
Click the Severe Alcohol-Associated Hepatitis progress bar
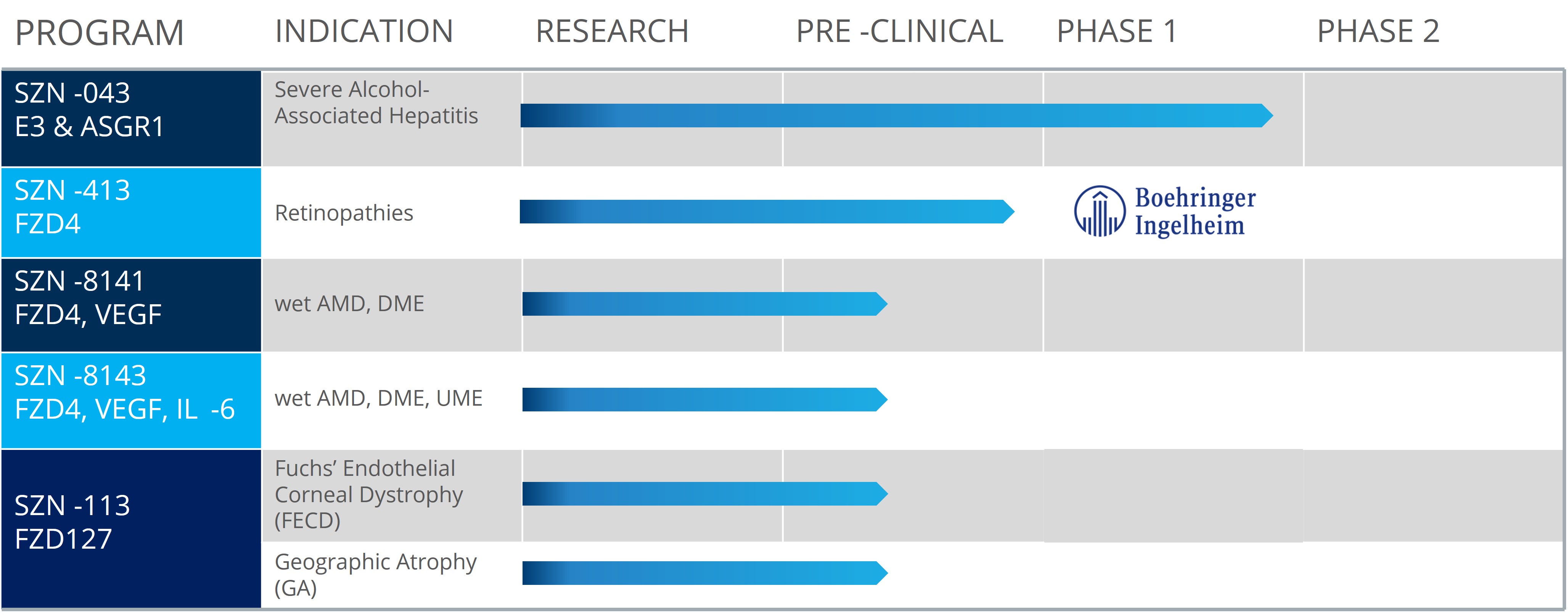coord(895,116)
